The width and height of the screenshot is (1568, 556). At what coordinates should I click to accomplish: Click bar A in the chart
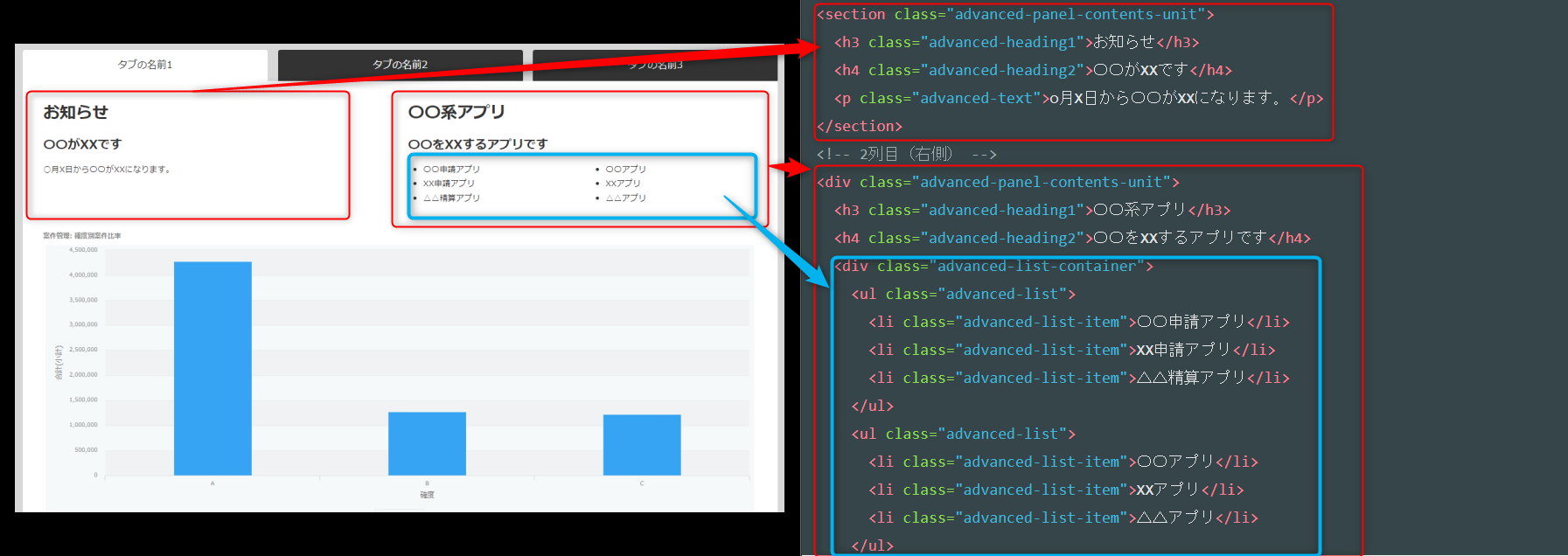coord(213,369)
